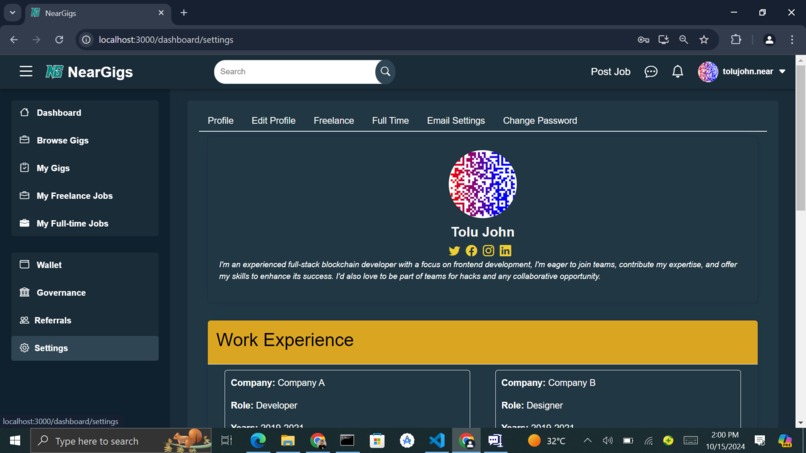Image resolution: width=806 pixels, height=453 pixels.
Task: Click Post Job link
Action: (x=610, y=71)
